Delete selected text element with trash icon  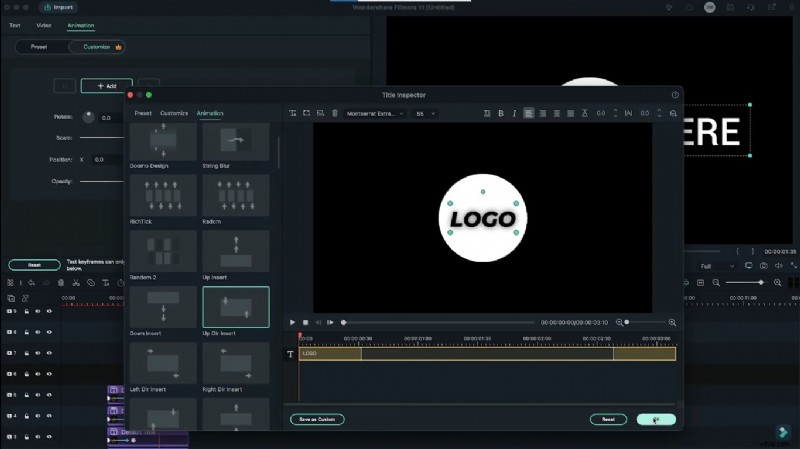[x=335, y=113]
